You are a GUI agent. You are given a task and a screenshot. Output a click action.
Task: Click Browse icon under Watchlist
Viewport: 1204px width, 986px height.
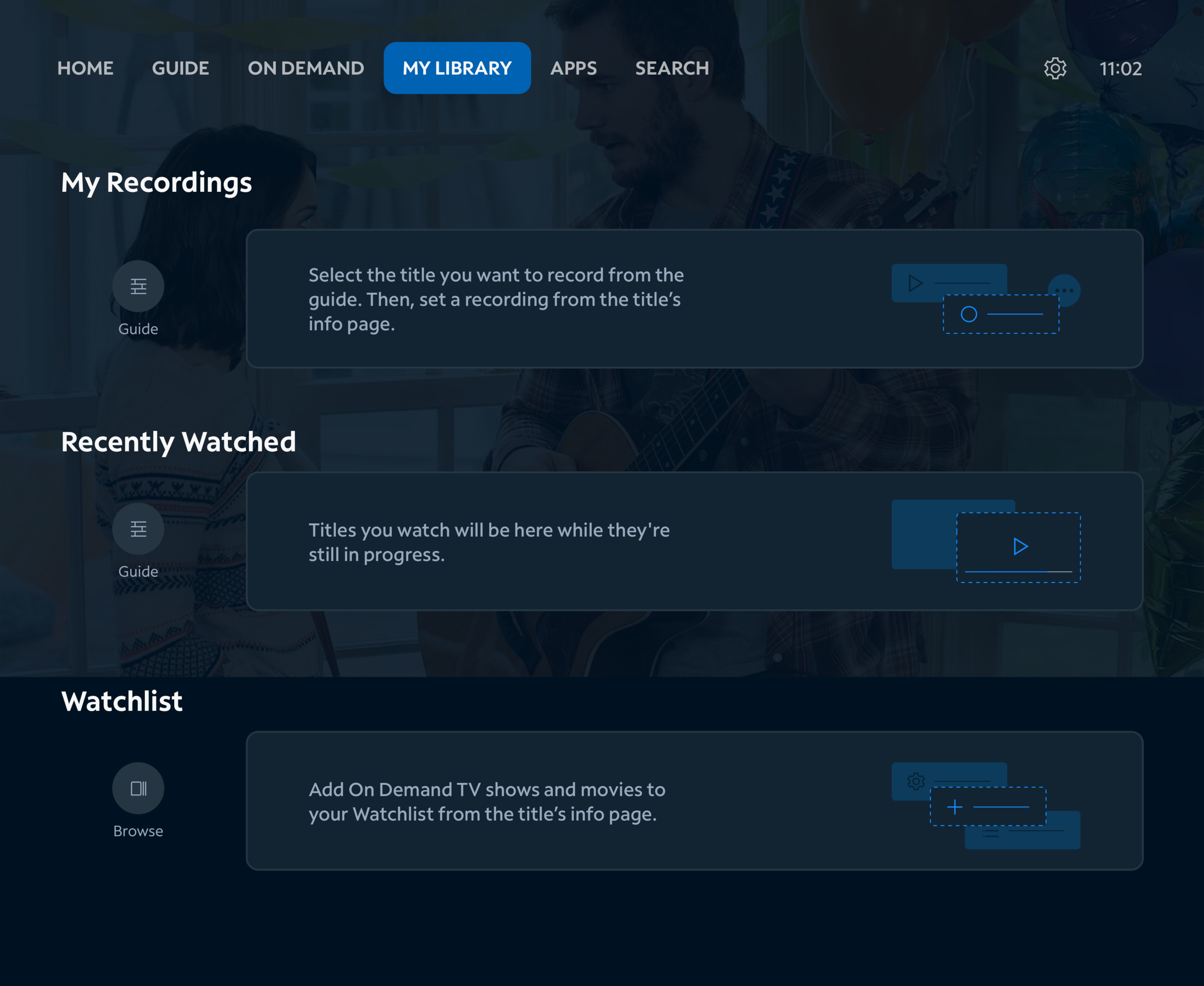point(138,788)
